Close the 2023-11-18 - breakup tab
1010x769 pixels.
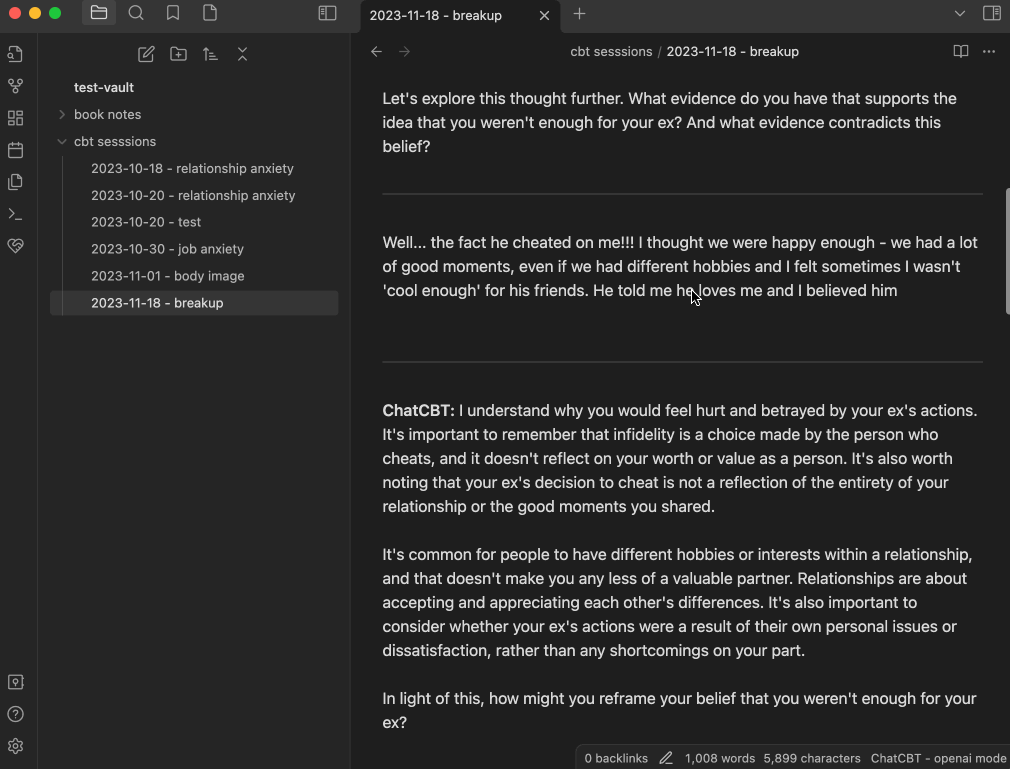click(544, 15)
